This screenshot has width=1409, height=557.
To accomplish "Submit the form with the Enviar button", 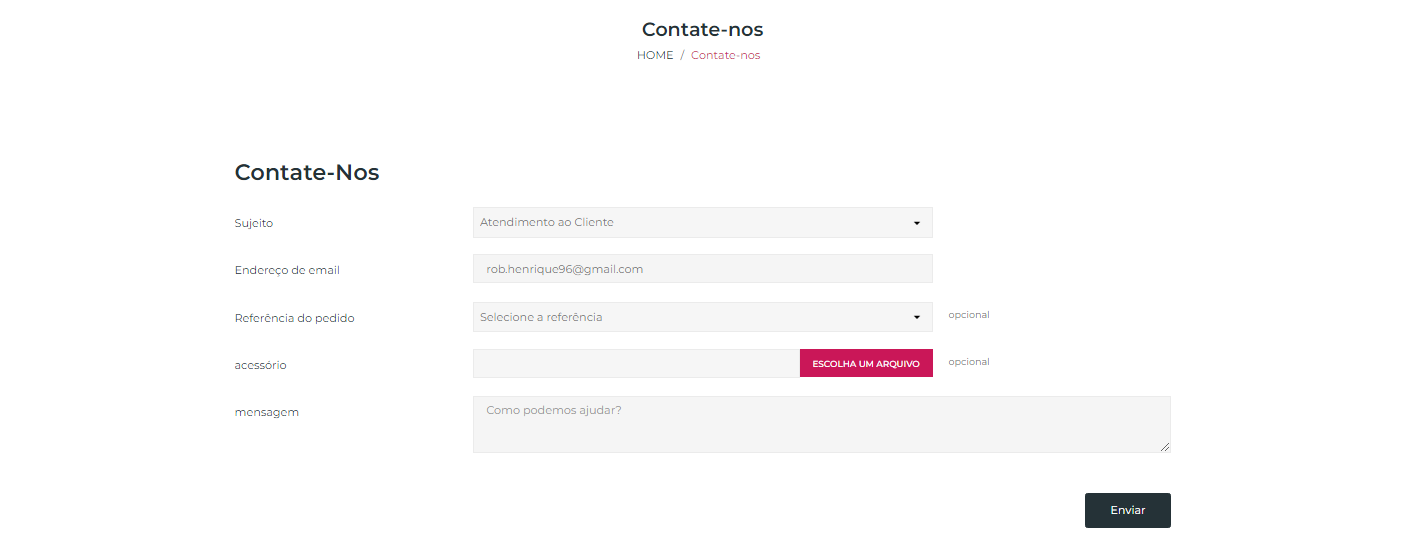I will [x=1127, y=510].
